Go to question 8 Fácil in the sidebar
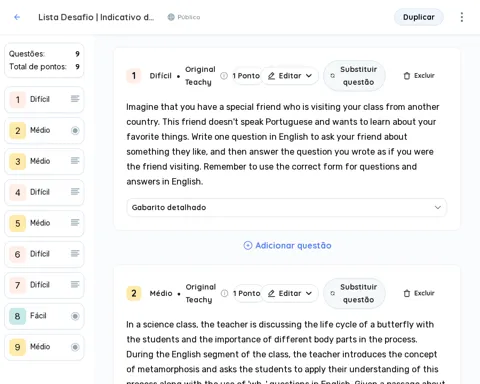This screenshot has width=480, height=384. tap(44, 316)
